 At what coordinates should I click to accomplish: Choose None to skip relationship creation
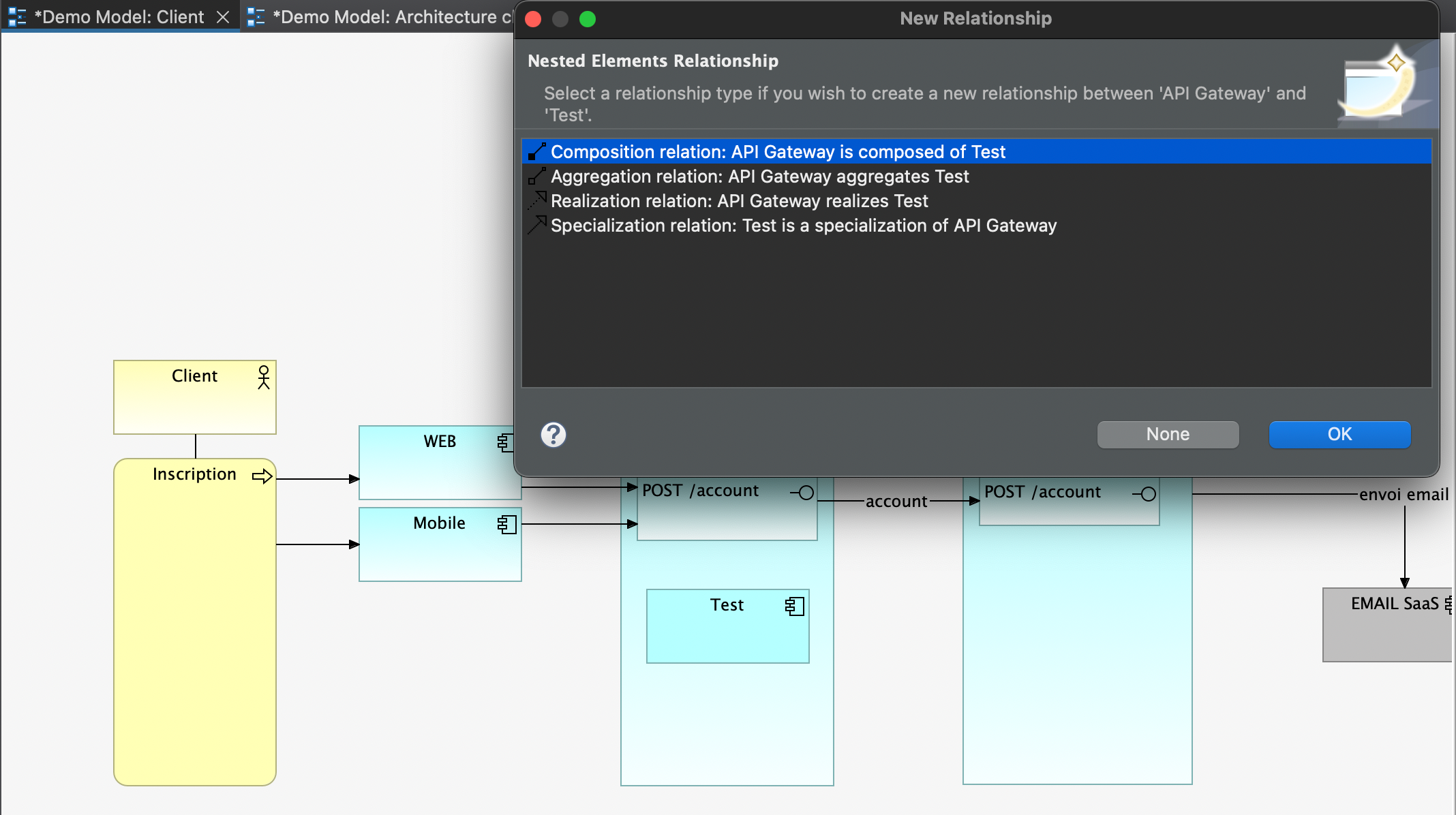tap(1168, 434)
